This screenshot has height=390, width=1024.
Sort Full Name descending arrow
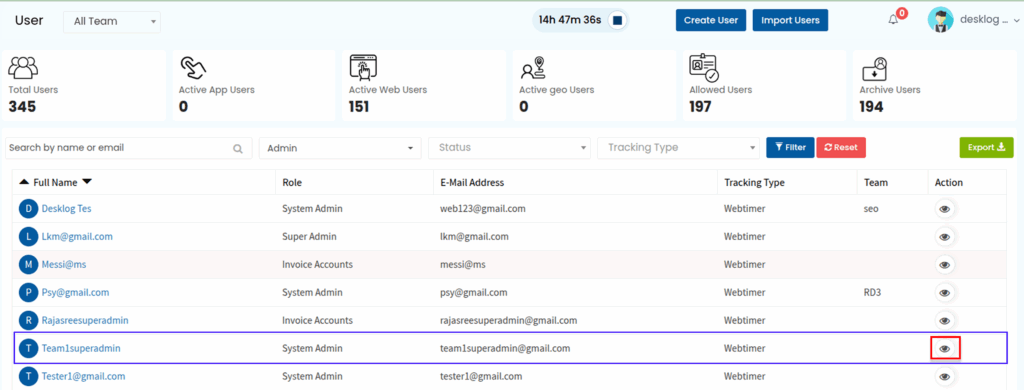[87, 182]
